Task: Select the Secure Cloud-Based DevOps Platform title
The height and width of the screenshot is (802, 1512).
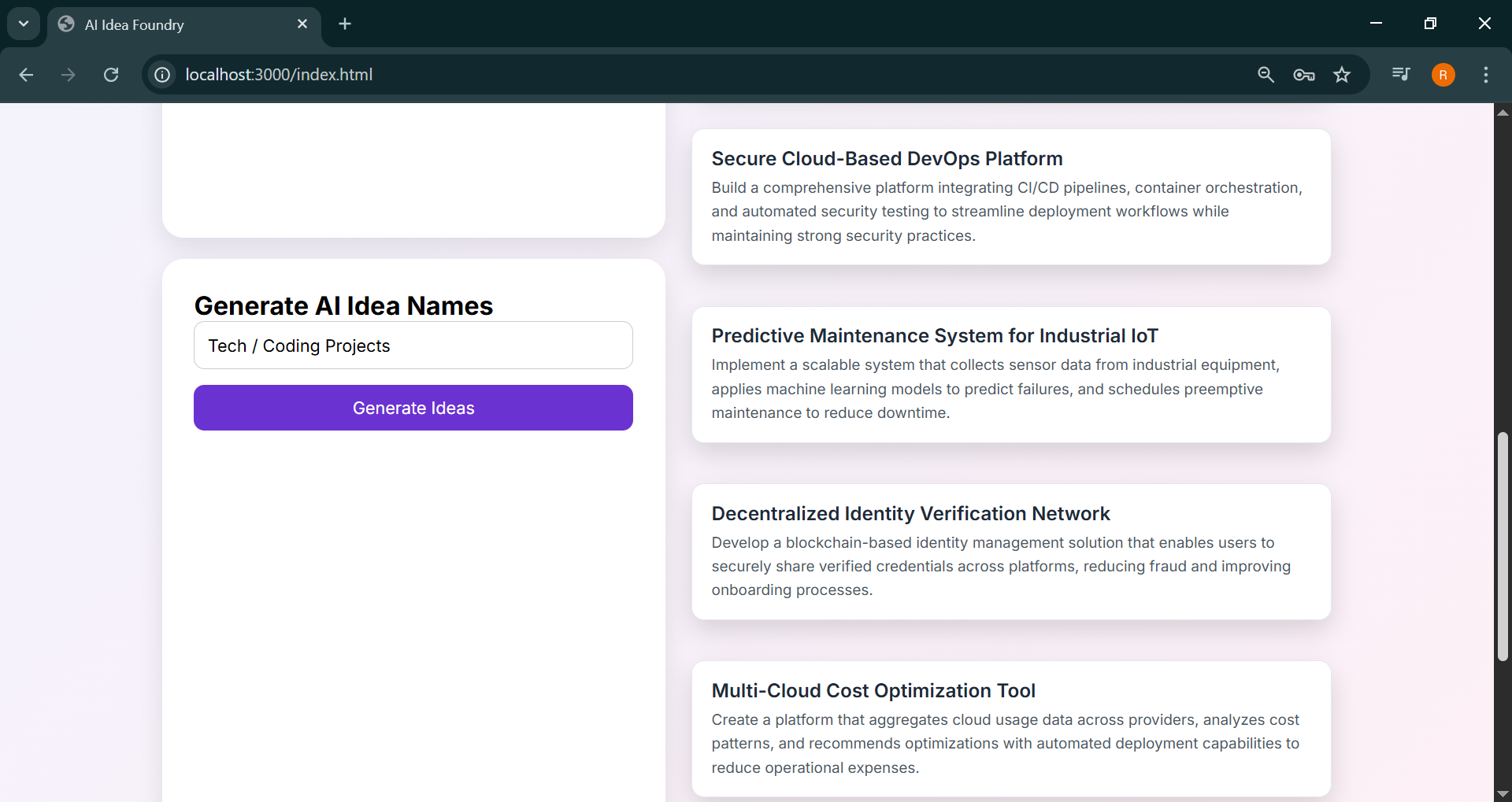Action: click(x=887, y=159)
